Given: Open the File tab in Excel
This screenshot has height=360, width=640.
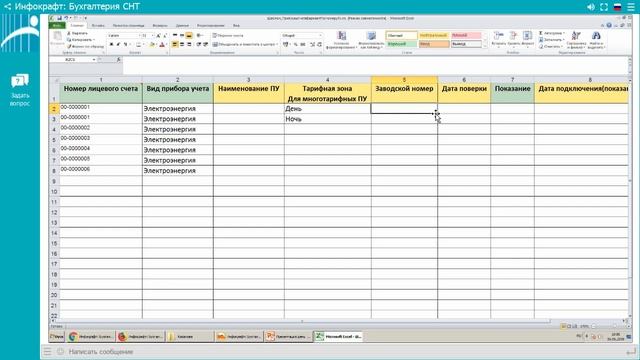Looking at the screenshot, I should click(57, 25).
